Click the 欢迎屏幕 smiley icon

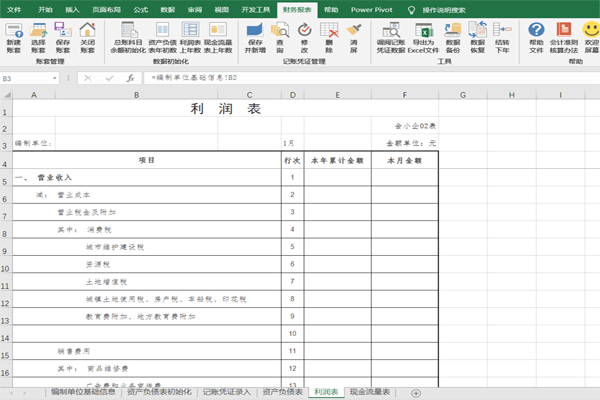tap(591, 38)
